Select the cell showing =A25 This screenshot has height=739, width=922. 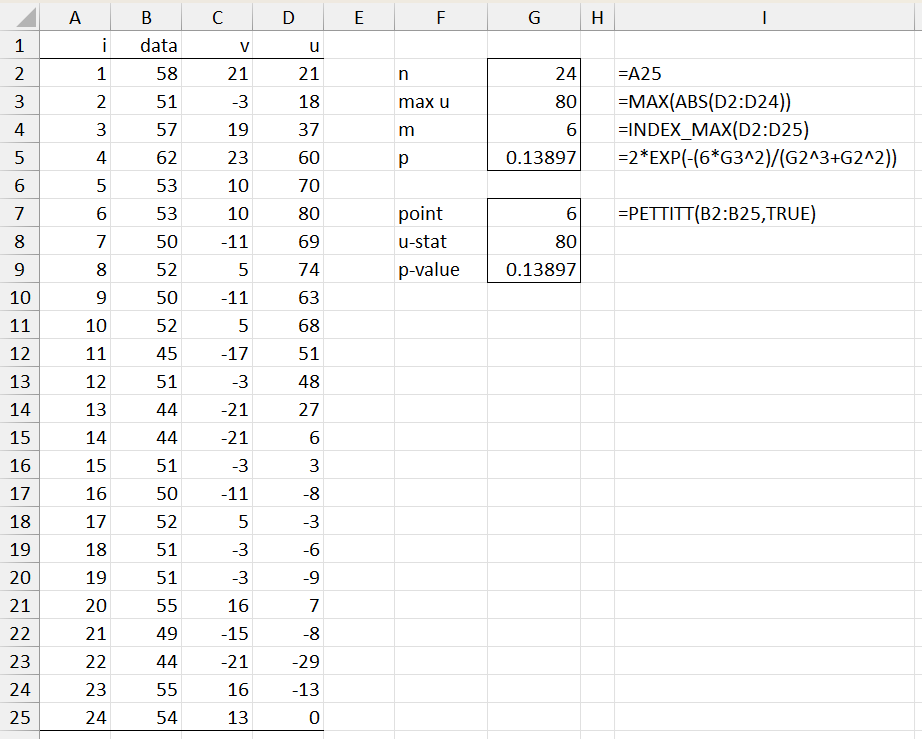[x=642, y=74]
